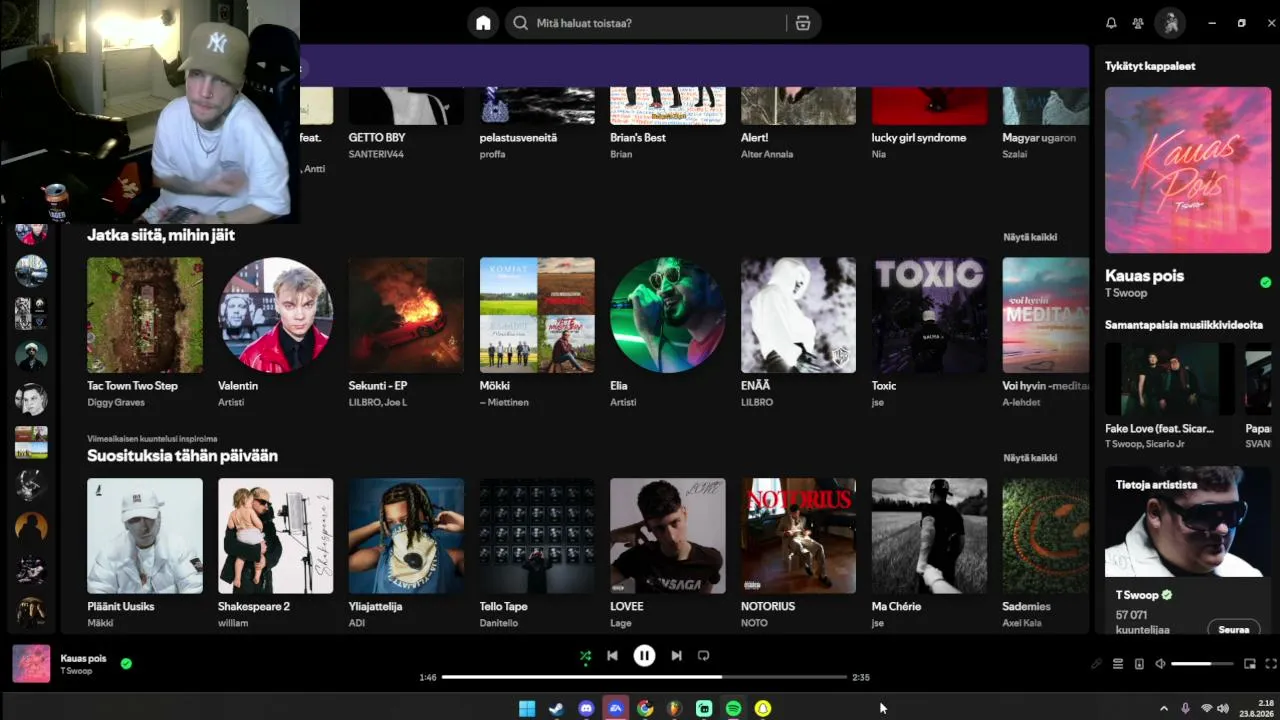Mute the speaker volume icon
Image resolution: width=1280 pixels, height=720 pixels.
point(1160,664)
